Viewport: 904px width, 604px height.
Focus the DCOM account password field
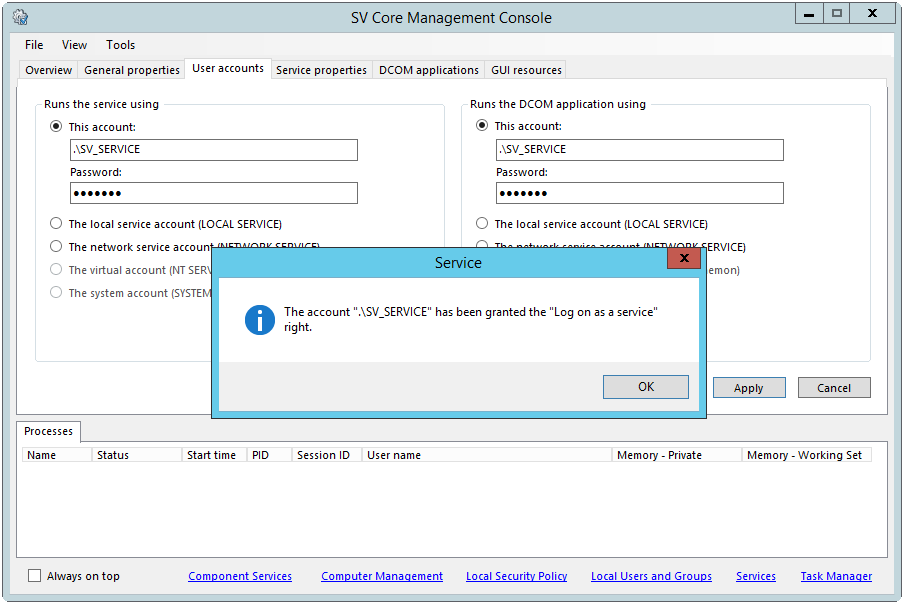[640, 193]
